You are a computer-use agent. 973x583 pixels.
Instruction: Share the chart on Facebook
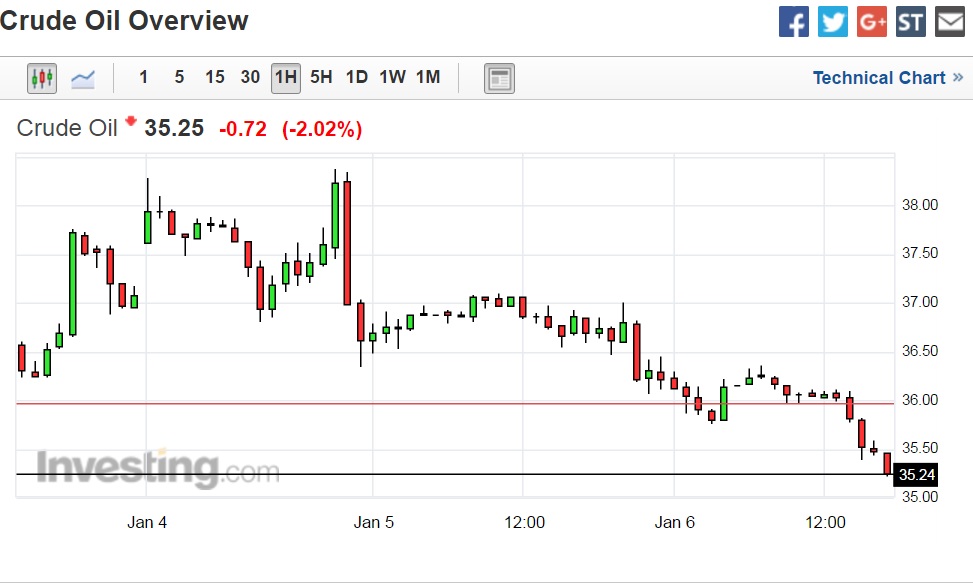coord(794,22)
